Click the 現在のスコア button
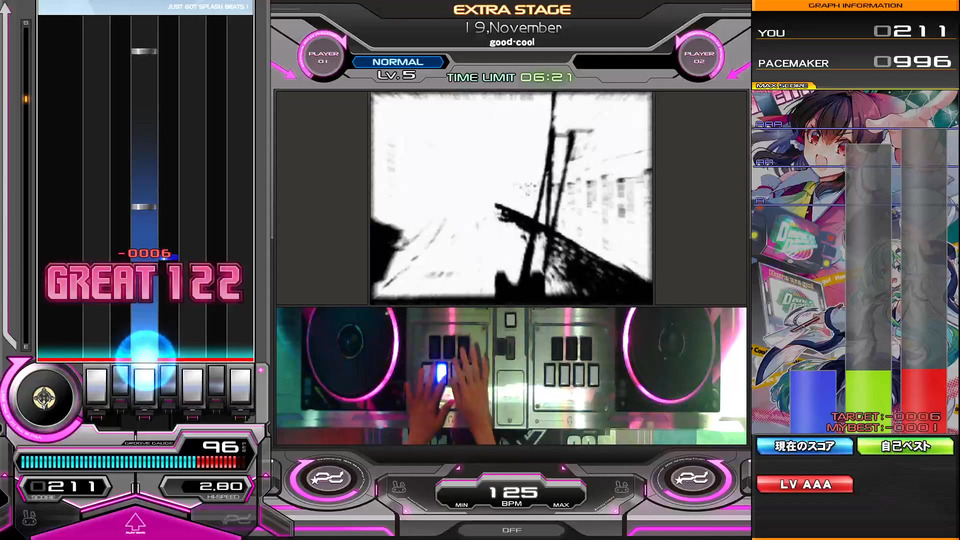 [x=804, y=446]
